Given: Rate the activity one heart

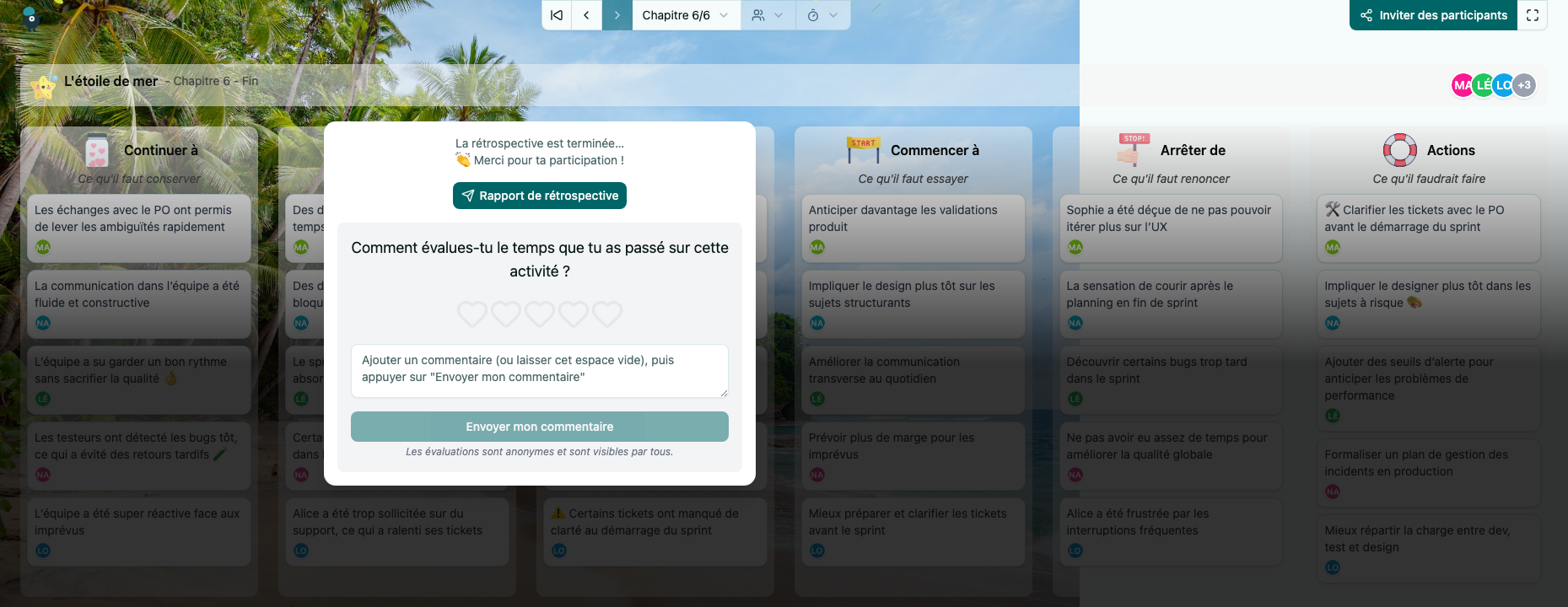Looking at the screenshot, I should tap(472, 314).
